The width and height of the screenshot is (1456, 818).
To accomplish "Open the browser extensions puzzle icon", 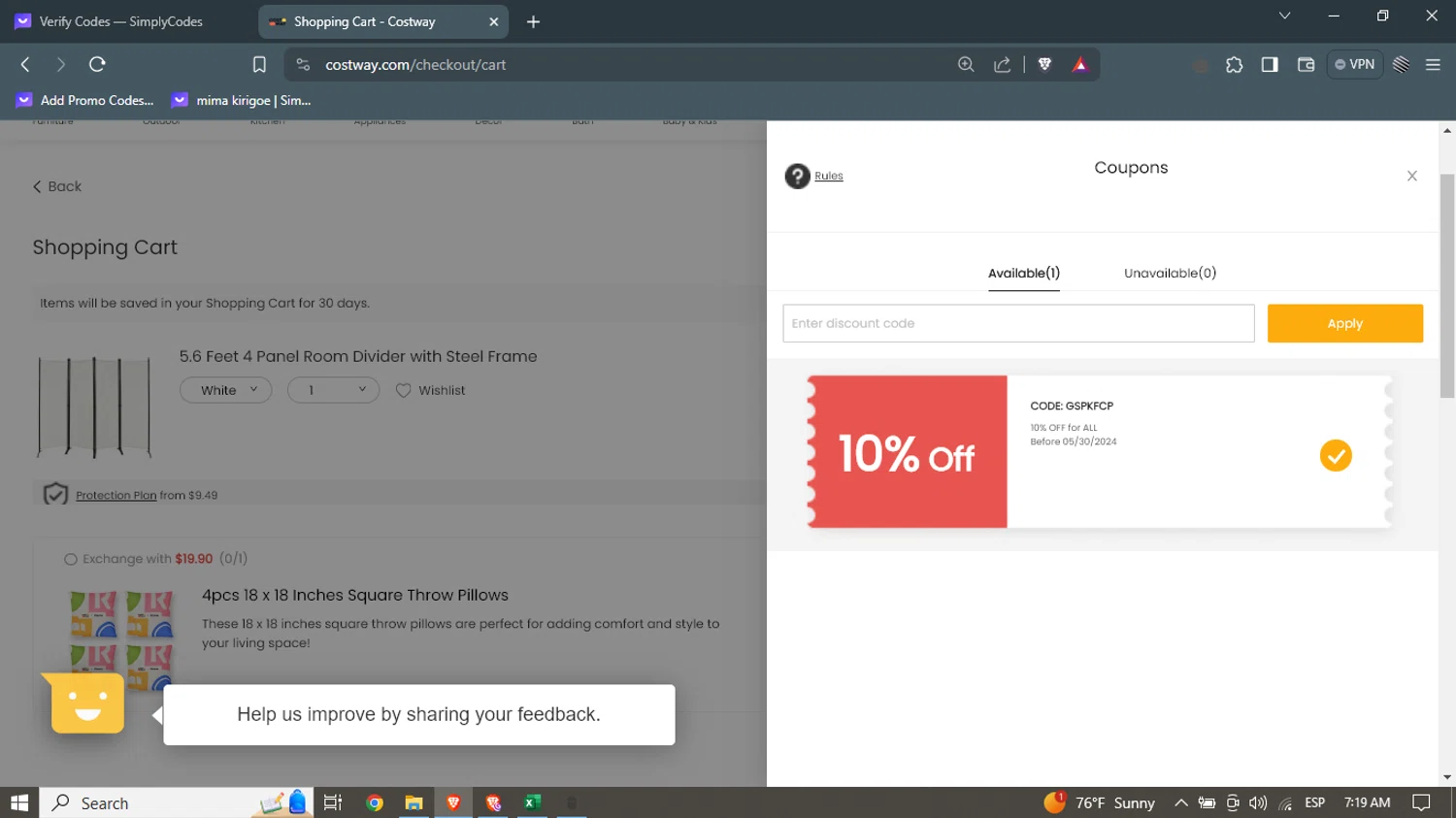I will point(1234,64).
